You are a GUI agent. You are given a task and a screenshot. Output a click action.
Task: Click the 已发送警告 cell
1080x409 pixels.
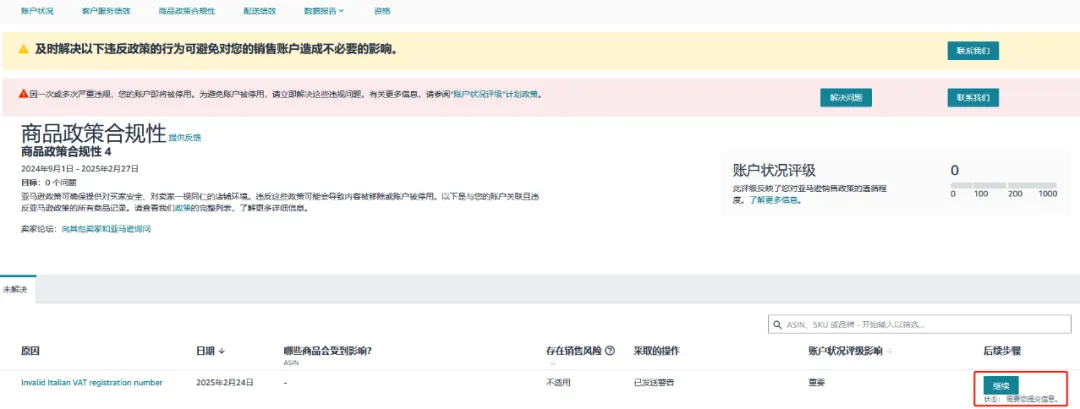click(654, 382)
